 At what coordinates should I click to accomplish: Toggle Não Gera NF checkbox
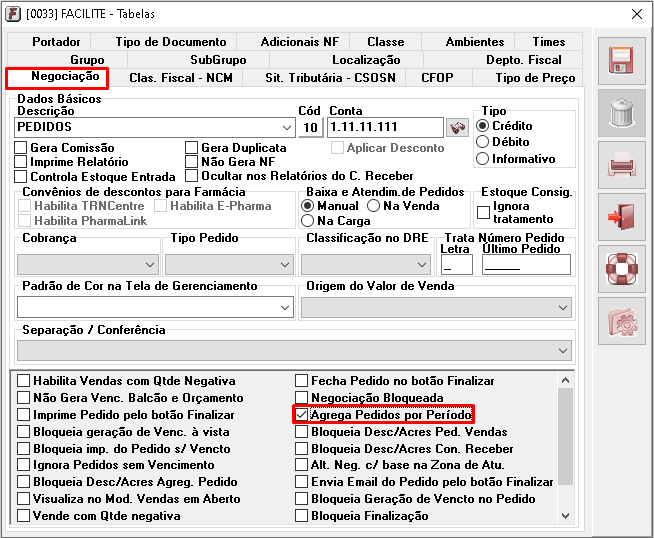(x=191, y=161)
